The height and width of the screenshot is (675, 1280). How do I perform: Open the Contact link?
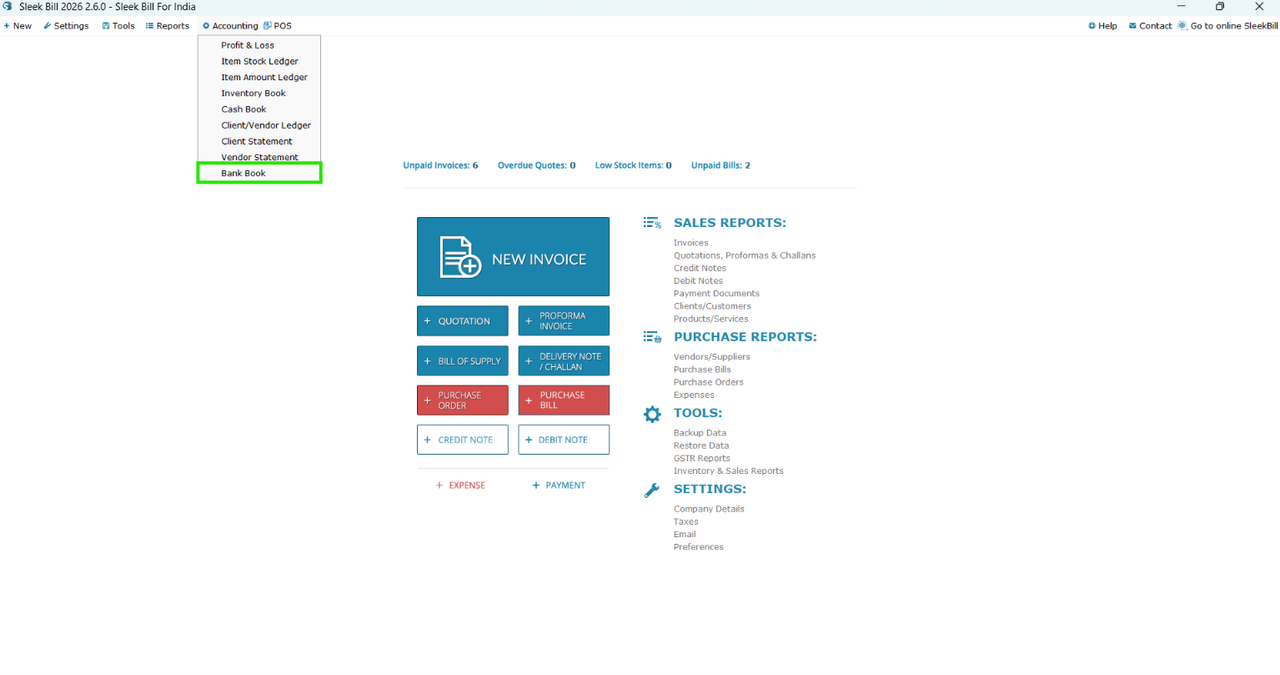pos(1150,26)
